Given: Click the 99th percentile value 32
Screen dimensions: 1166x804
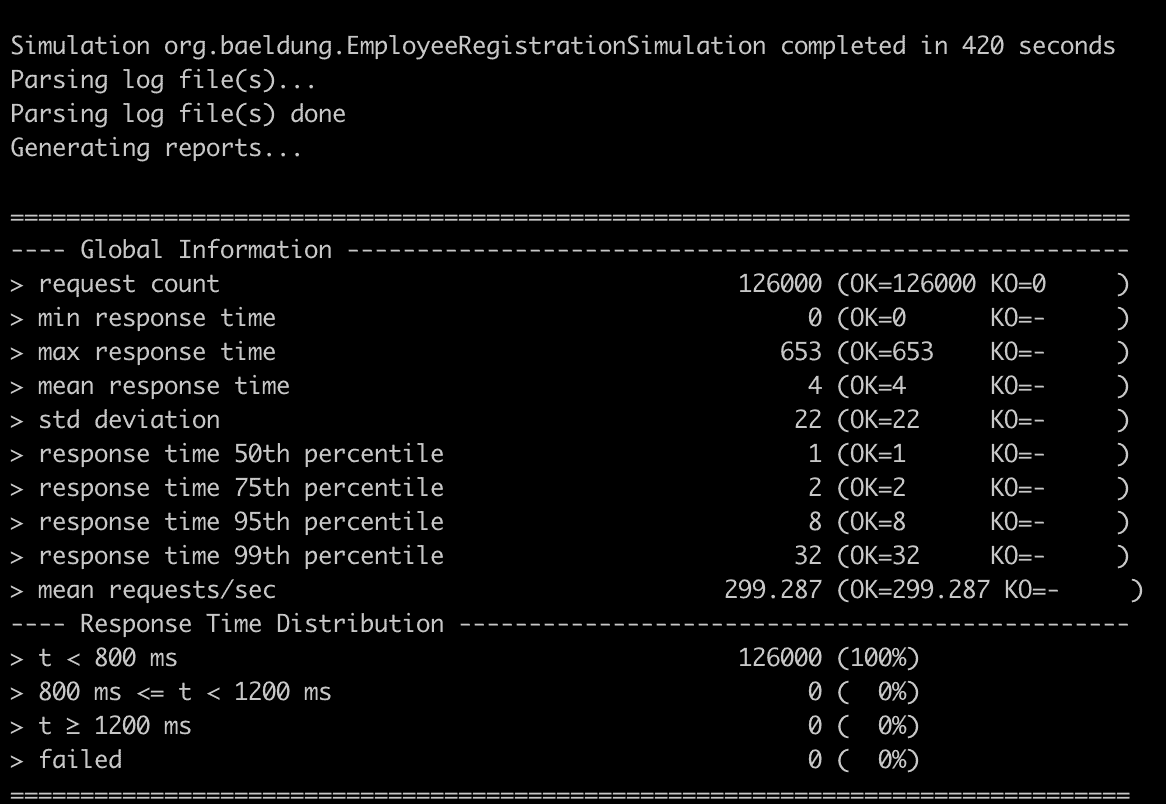Looking at the screenshot, I should [808, 556].
